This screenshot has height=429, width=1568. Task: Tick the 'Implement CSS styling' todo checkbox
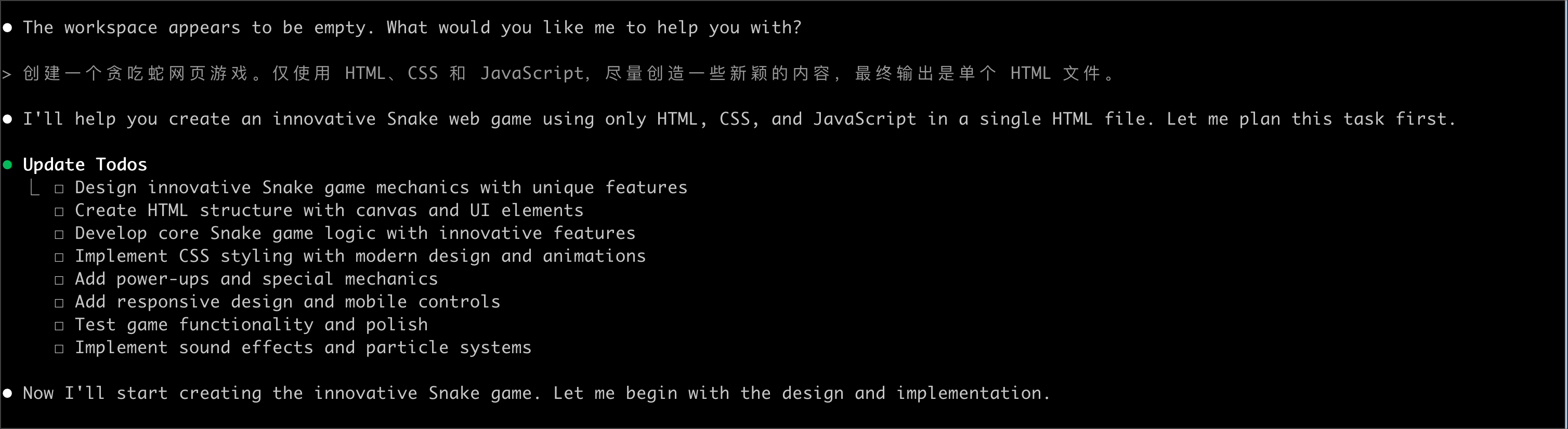(59, 258)
